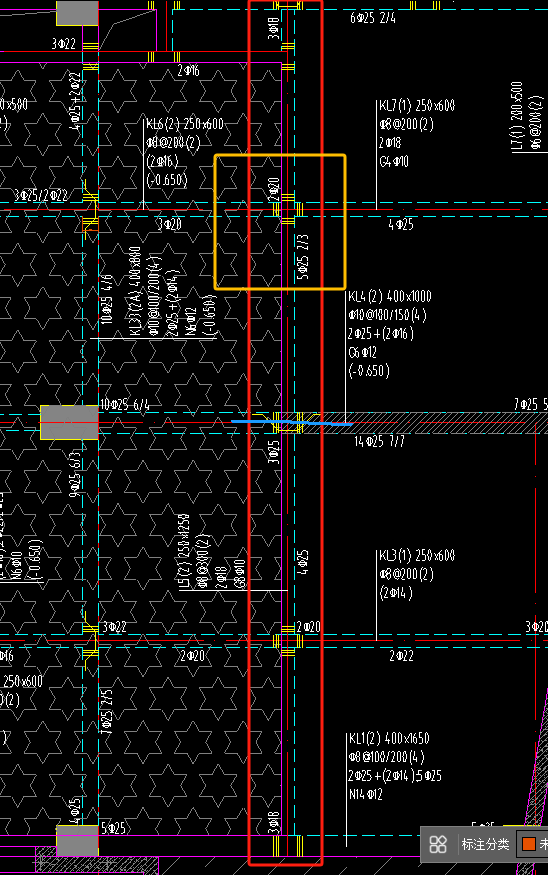The width and height of the screenshot is (548, 875).
Task: Select the KL6(2) 250x600 beam label
Action: (185, 124)
